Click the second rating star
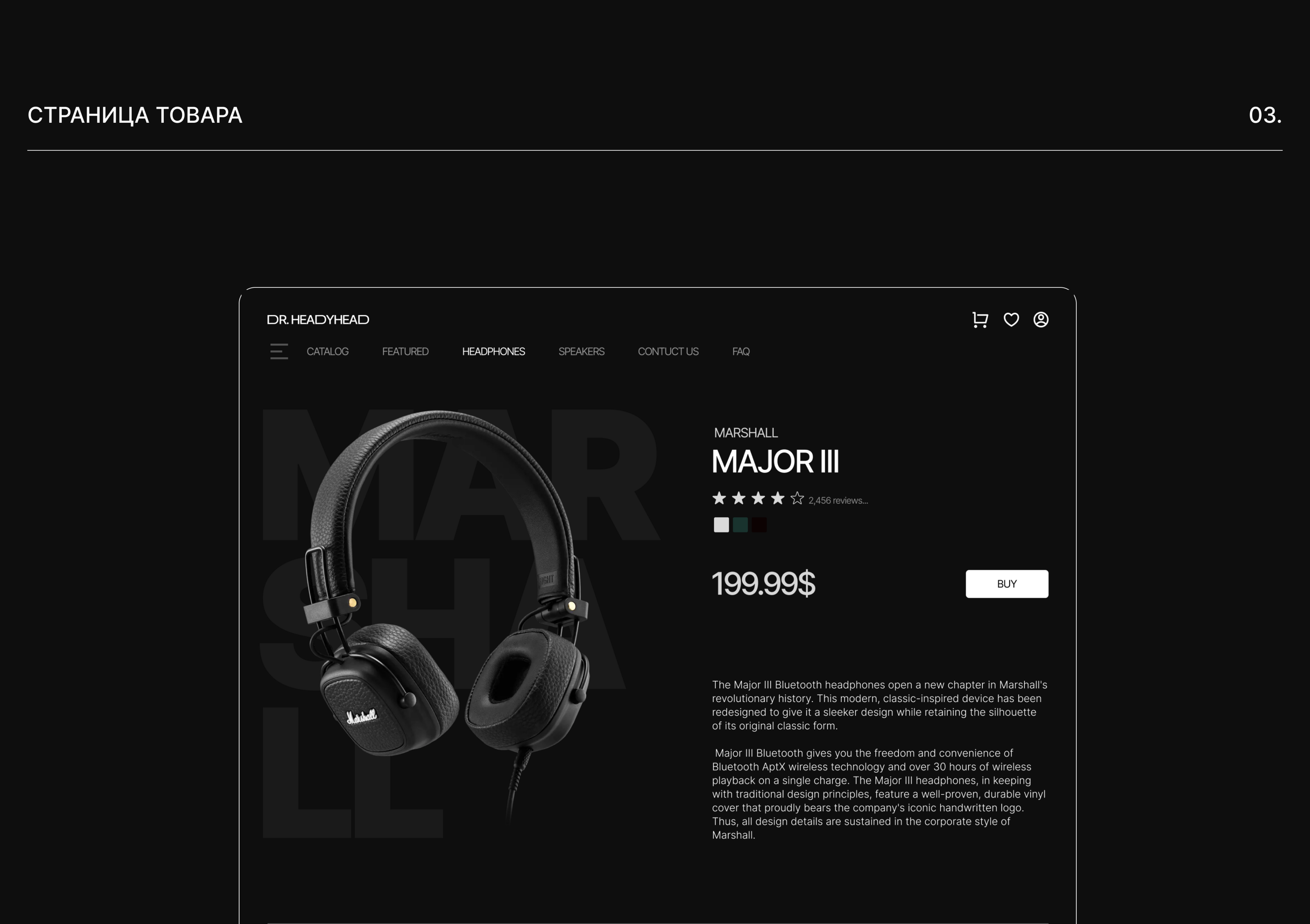Viewport: 1310px width, 924px height. 738,498
